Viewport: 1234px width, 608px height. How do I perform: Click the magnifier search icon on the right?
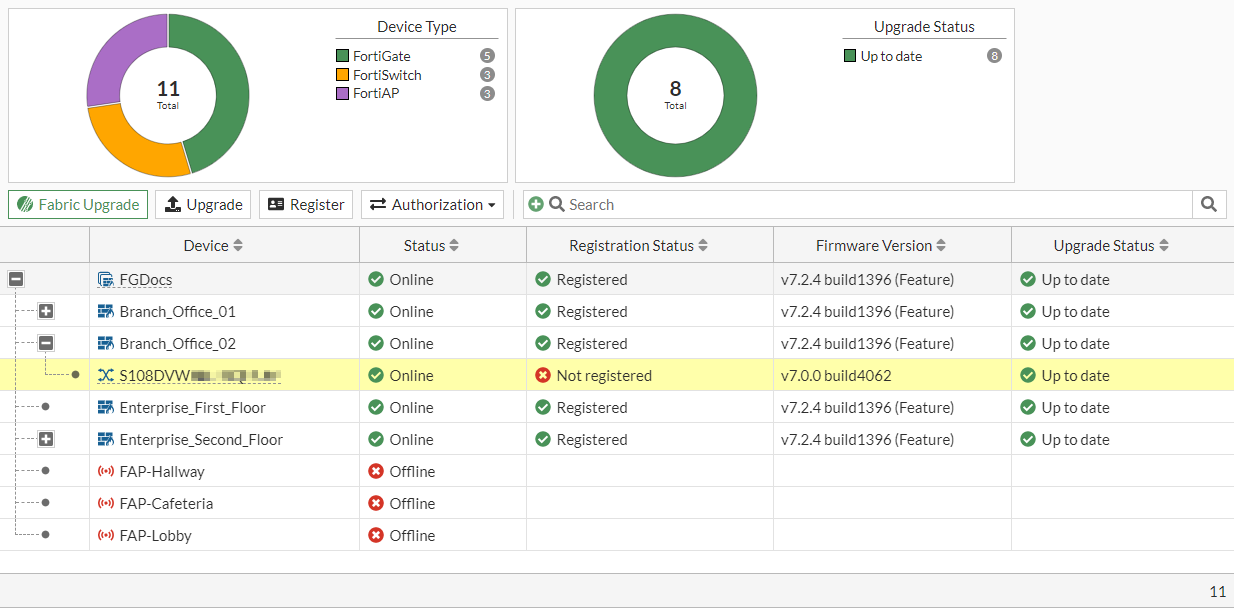point(1208,204)
